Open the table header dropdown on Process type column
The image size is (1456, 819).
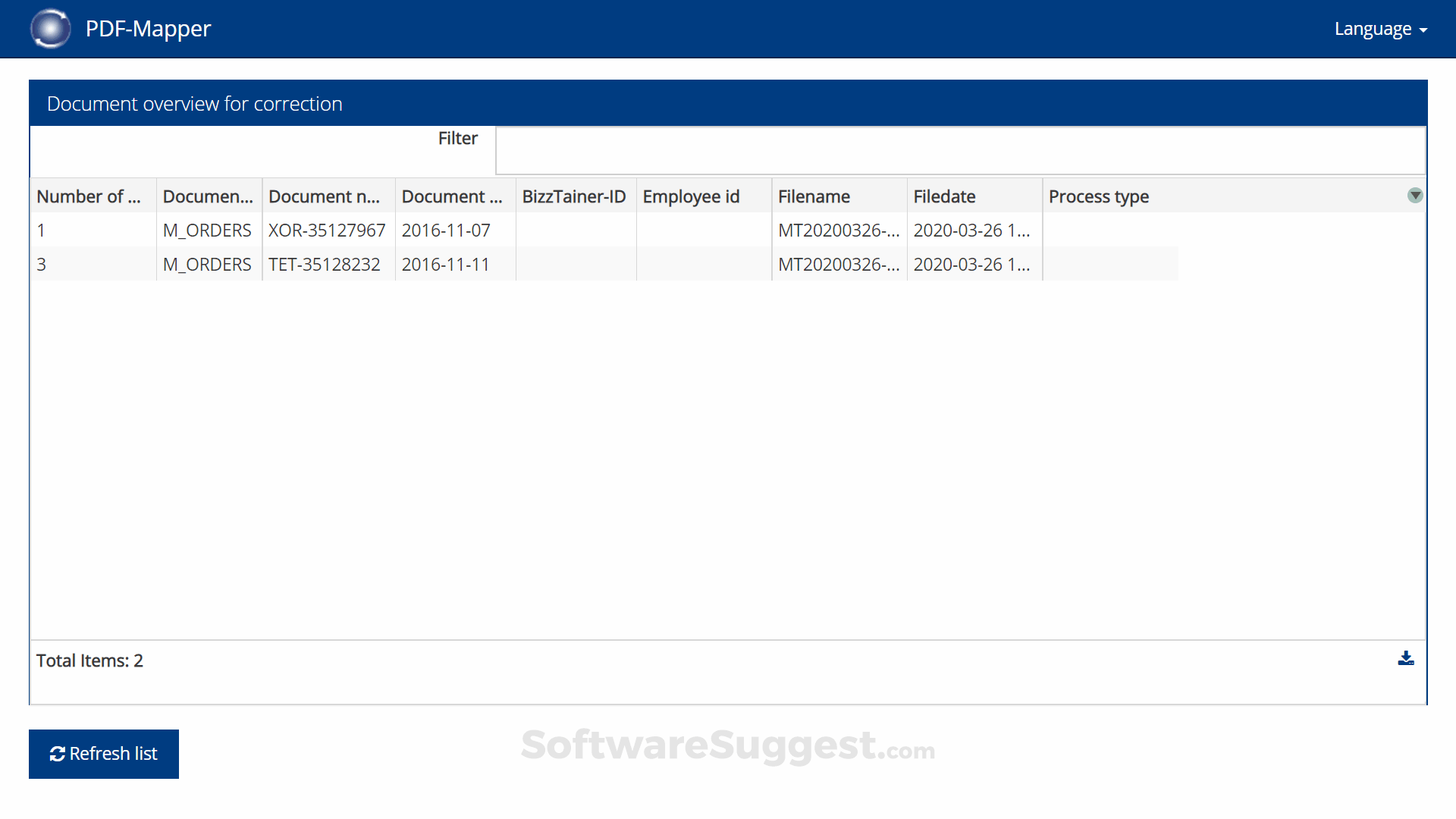(1415, 195)
